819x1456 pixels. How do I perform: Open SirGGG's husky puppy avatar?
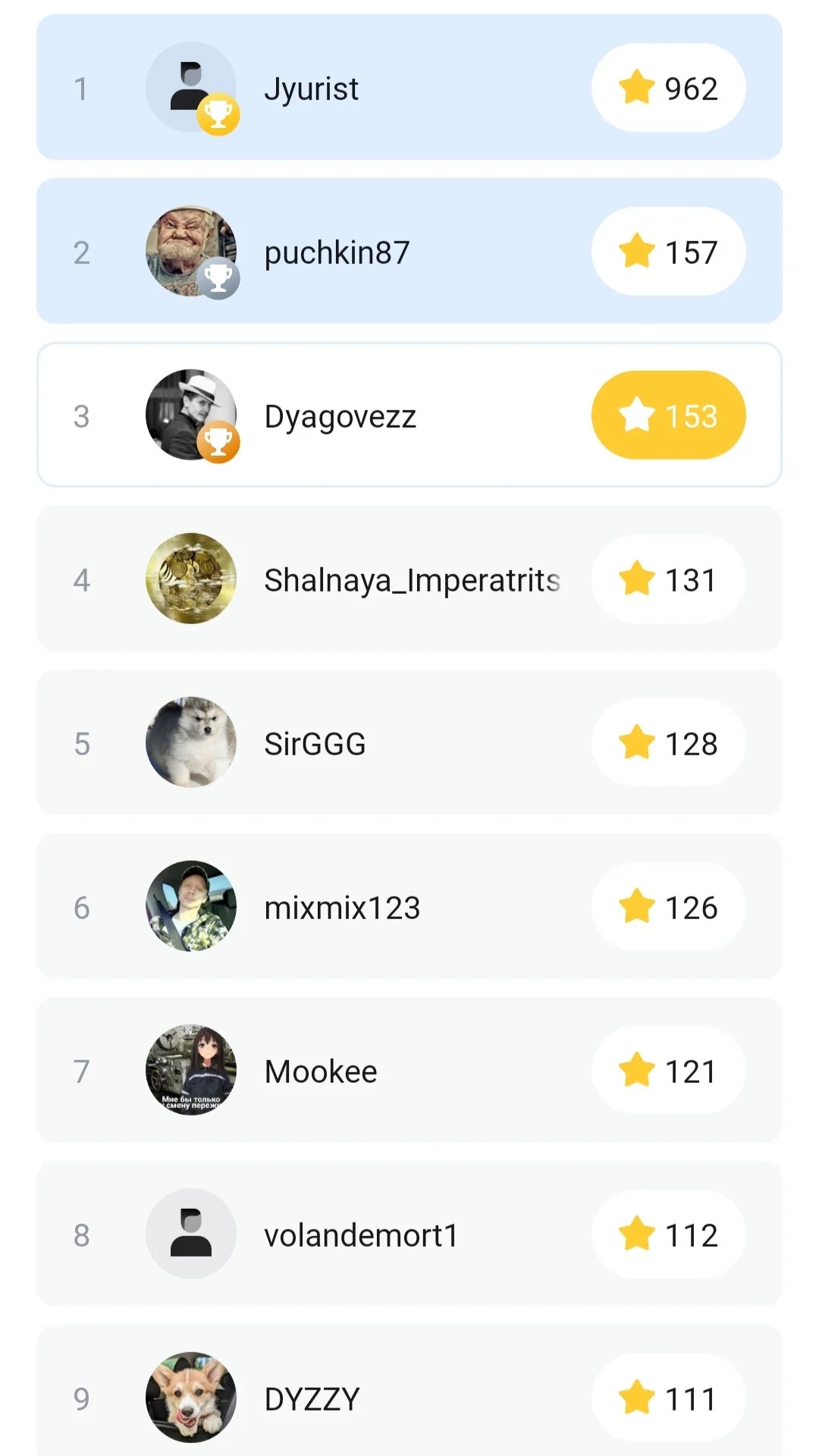coord(191,742)
